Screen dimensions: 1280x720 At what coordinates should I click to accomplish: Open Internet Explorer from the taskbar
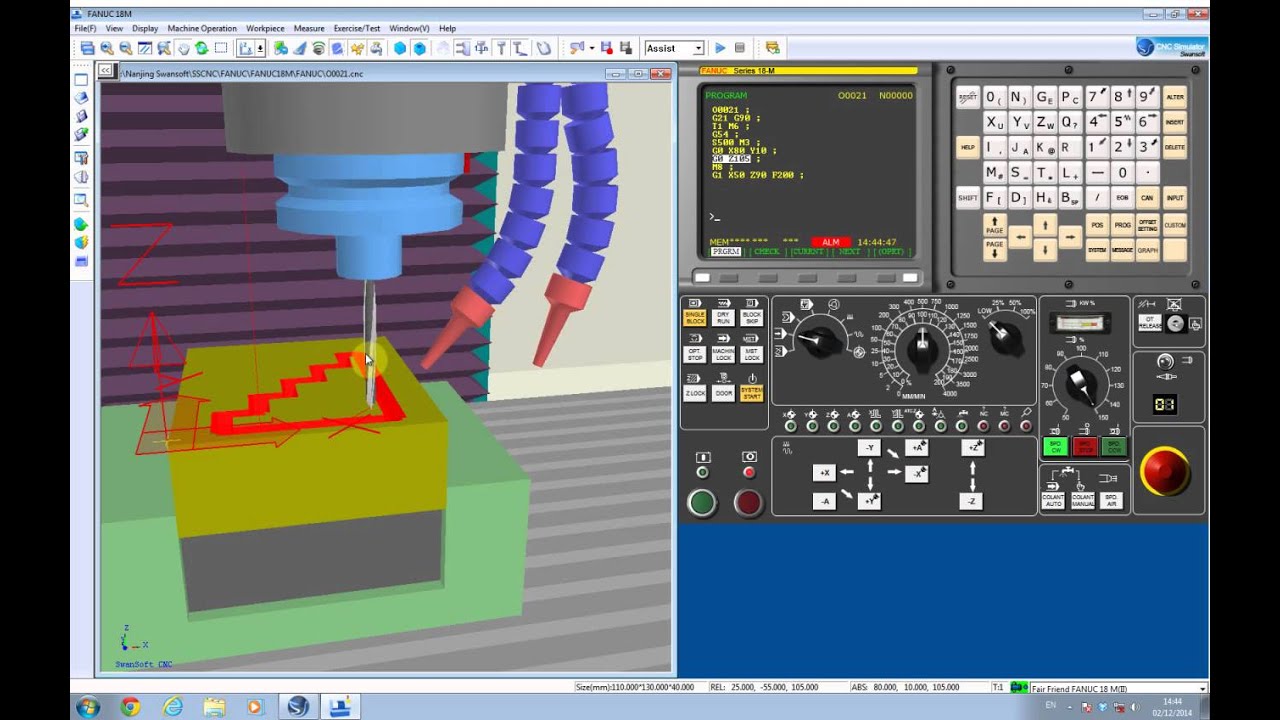[172, 707]
